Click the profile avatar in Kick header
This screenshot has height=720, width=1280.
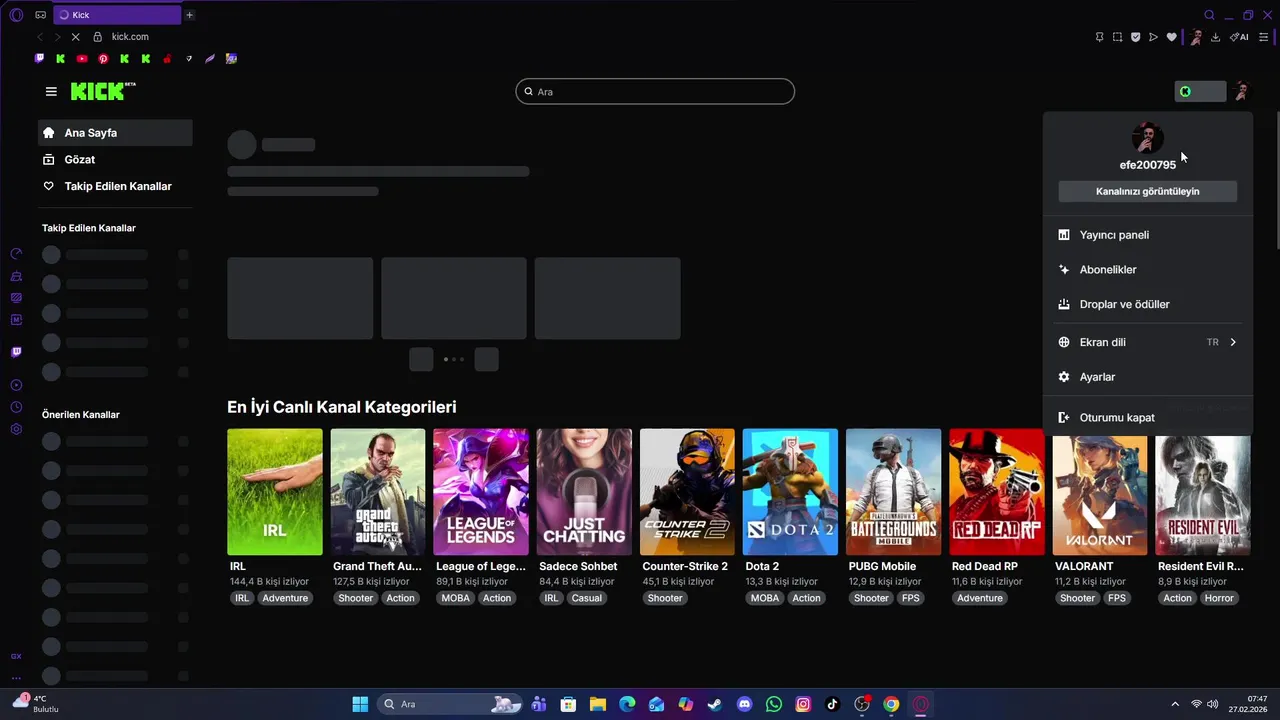coord(1241,91)
